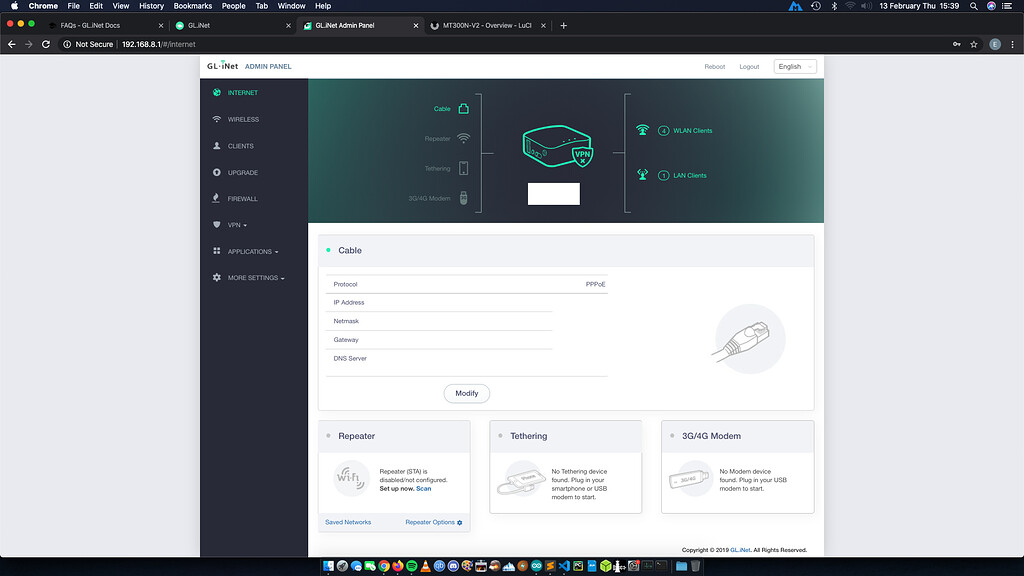Click the Repeater wifi icon in diagram

click(463, 139)
